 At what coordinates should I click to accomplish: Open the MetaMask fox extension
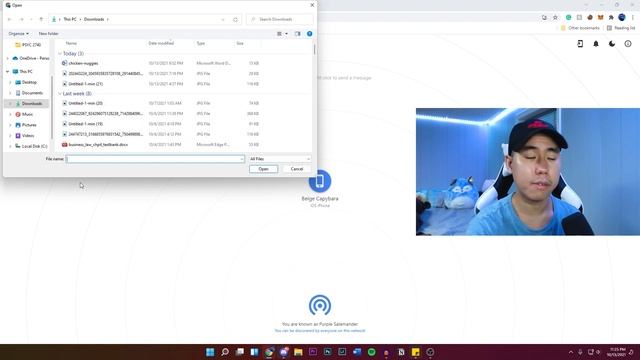click(600, 18)
